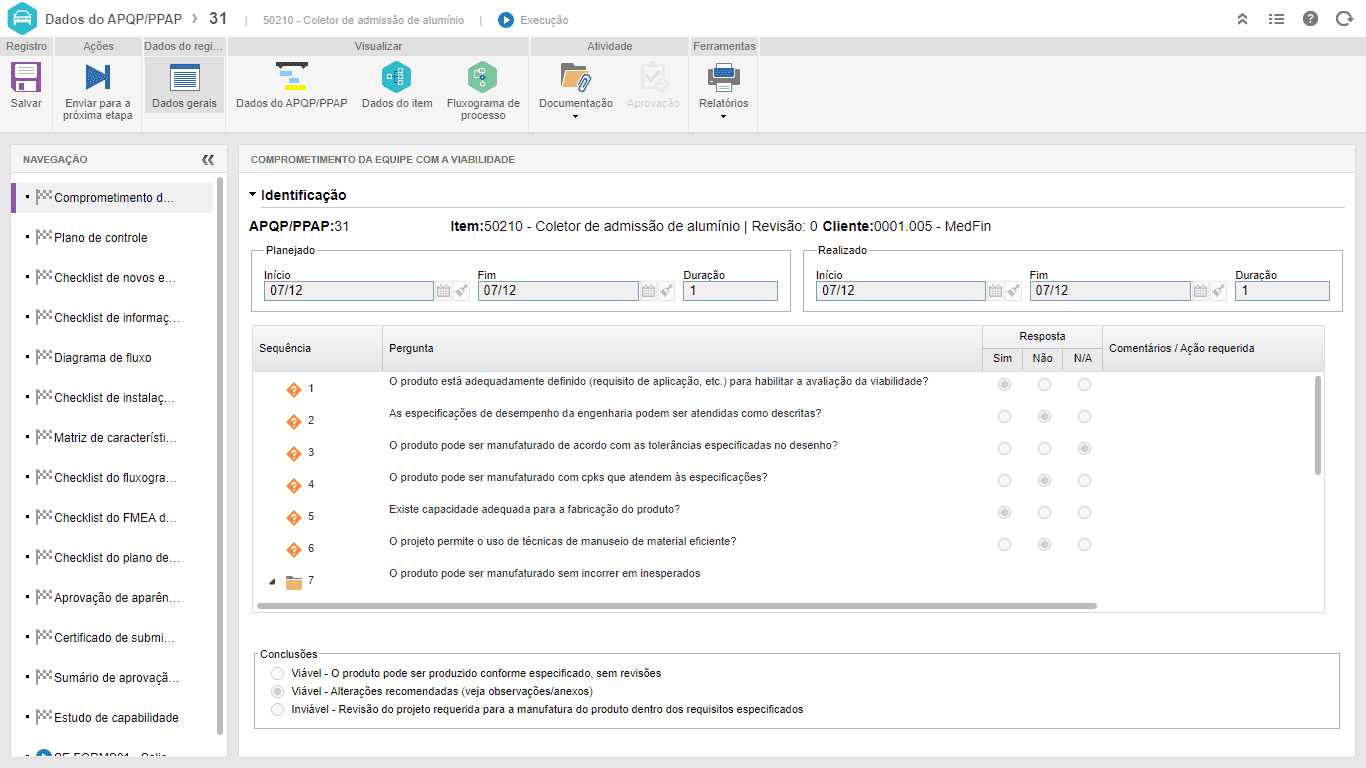Collapse row 7 tree arrow
This screenshot has height=768, width=1366.
(x=272, y=581)
